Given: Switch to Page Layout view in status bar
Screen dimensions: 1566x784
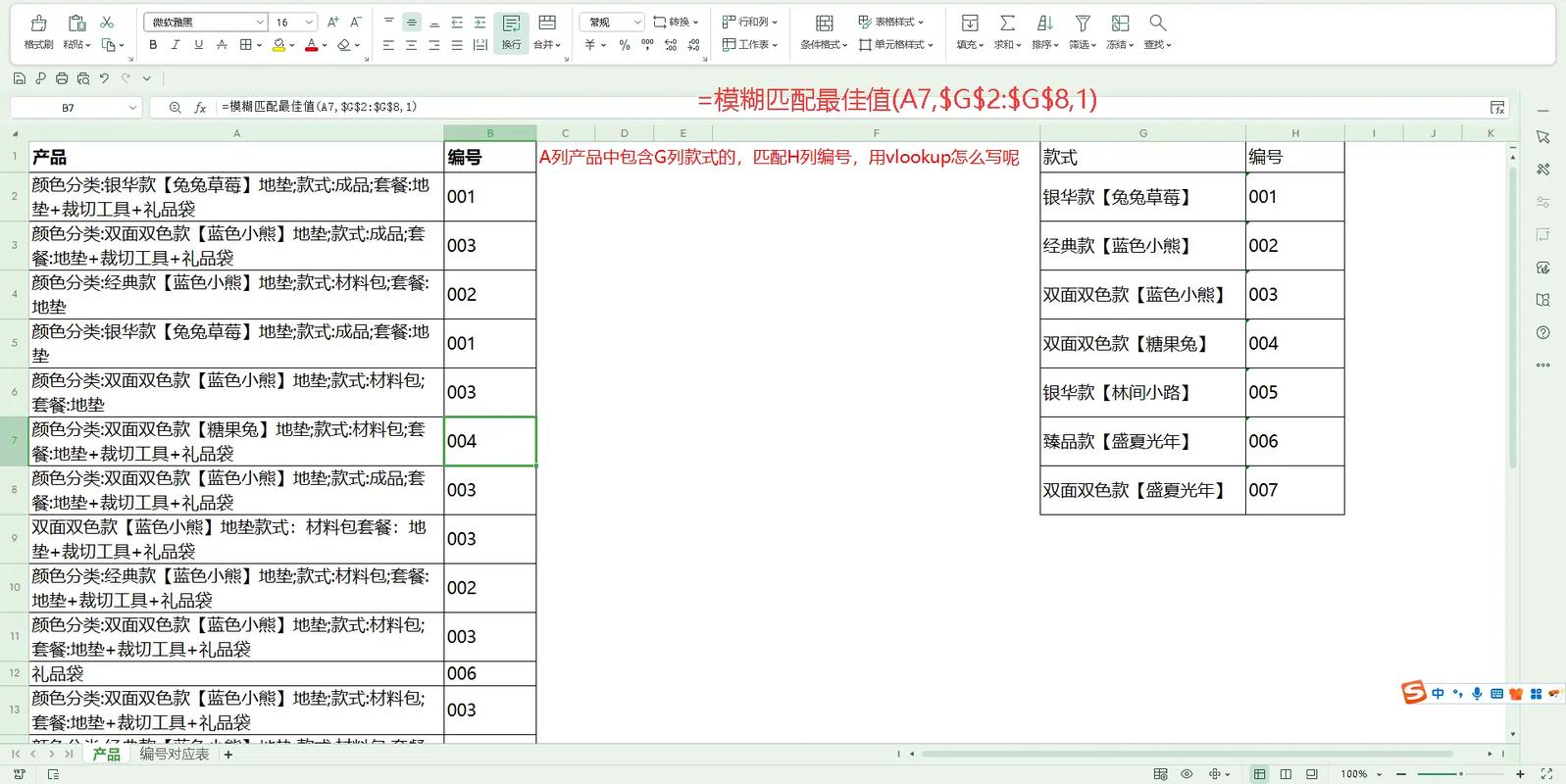Looking at the screenshot, I should (1286, 774).
